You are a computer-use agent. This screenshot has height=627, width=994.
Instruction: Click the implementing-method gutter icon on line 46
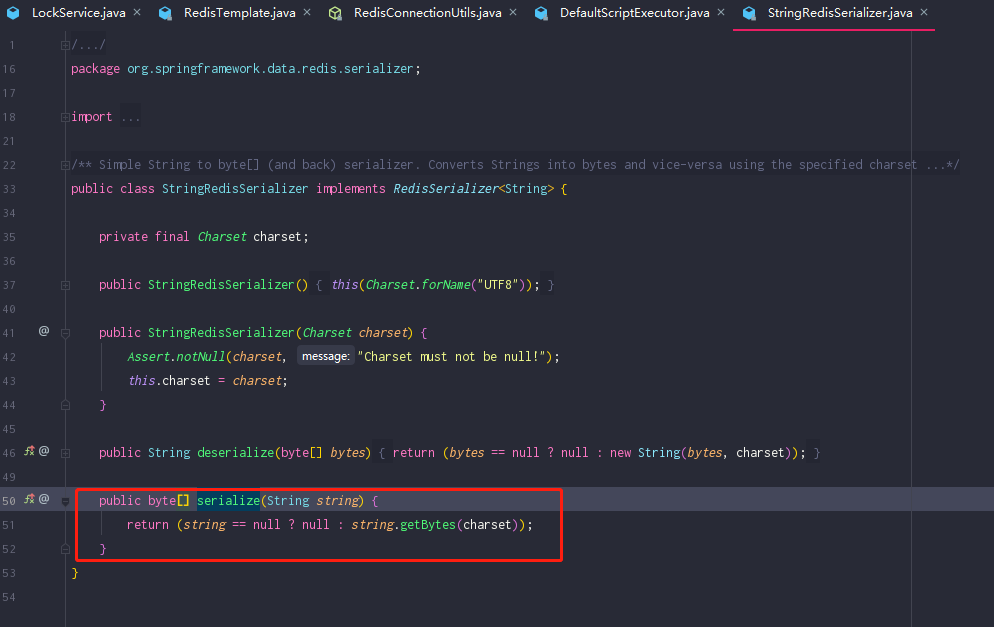coord(28,452)
